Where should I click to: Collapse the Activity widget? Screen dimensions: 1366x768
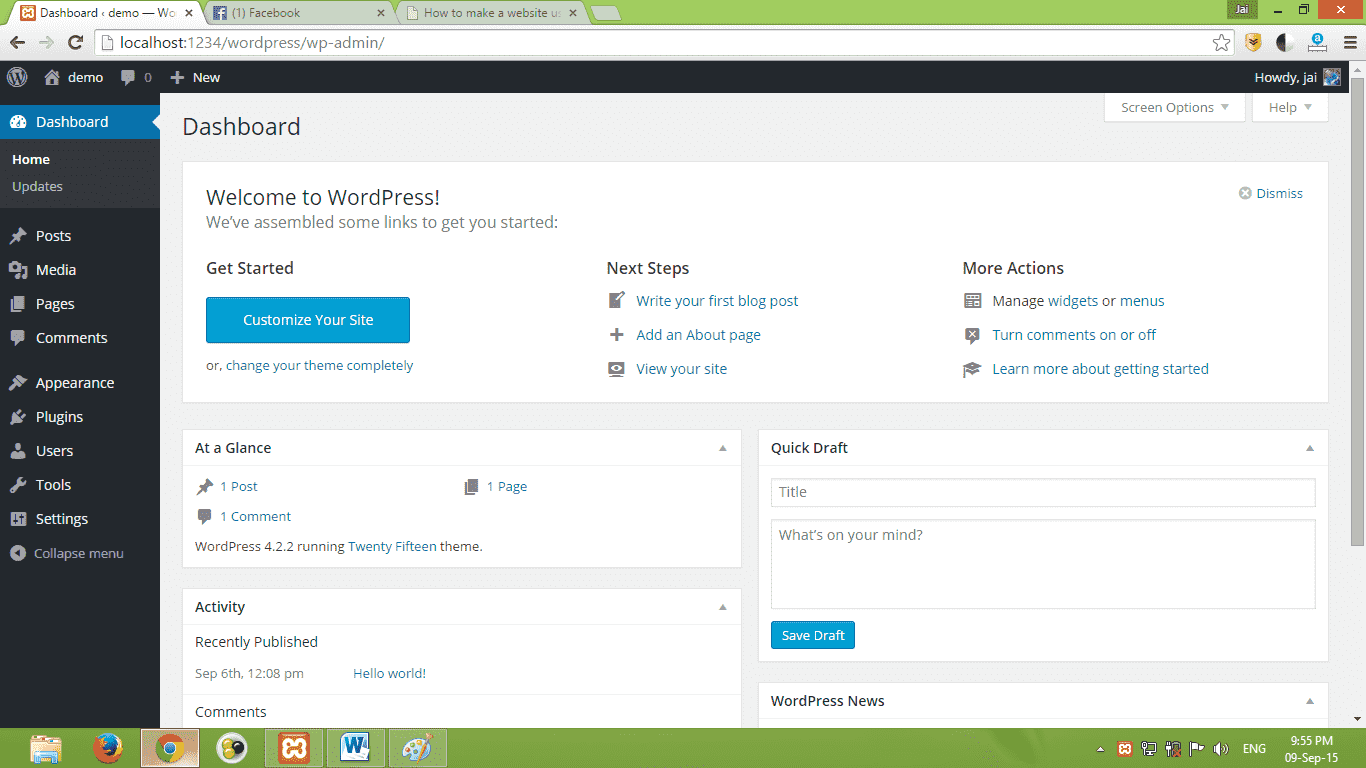coord(723,607)
